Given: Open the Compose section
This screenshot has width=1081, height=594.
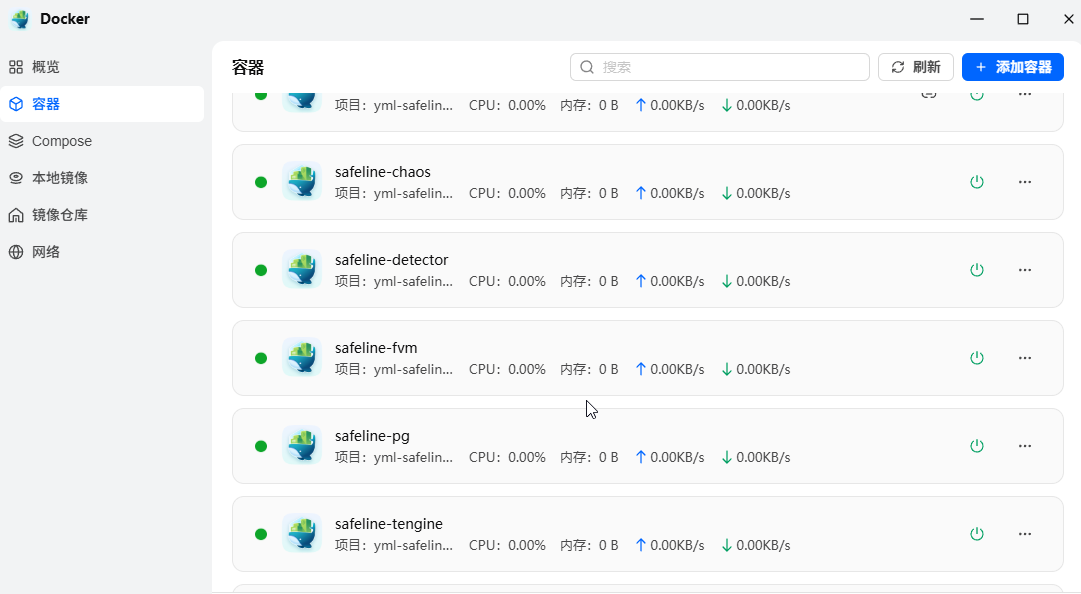Looking at the screenshot, I should click(x=102, y=141).
